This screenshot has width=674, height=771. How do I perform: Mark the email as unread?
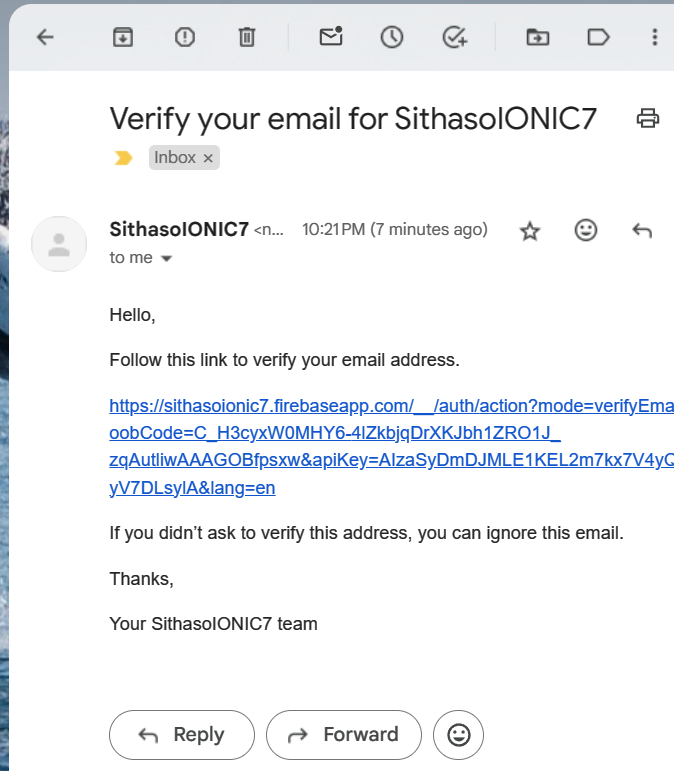coord(331,37)
